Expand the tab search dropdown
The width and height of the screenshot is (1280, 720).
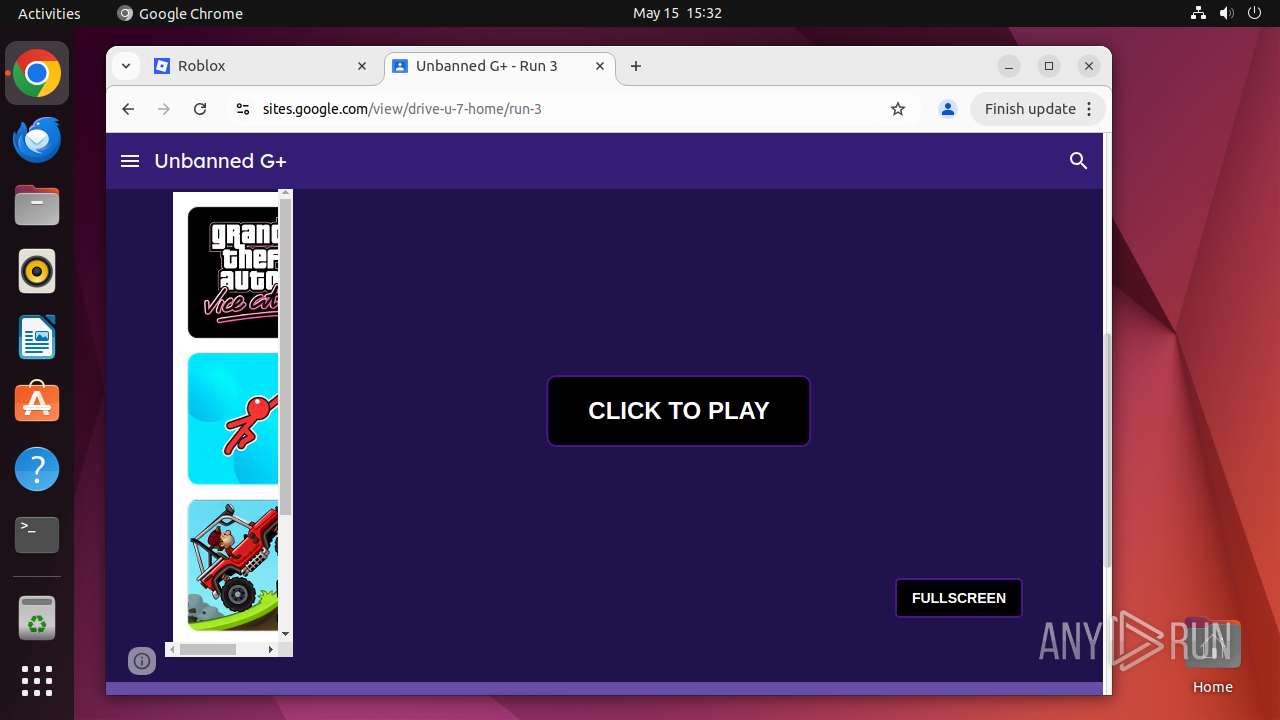pyautogui.click(x=125, y=66)
